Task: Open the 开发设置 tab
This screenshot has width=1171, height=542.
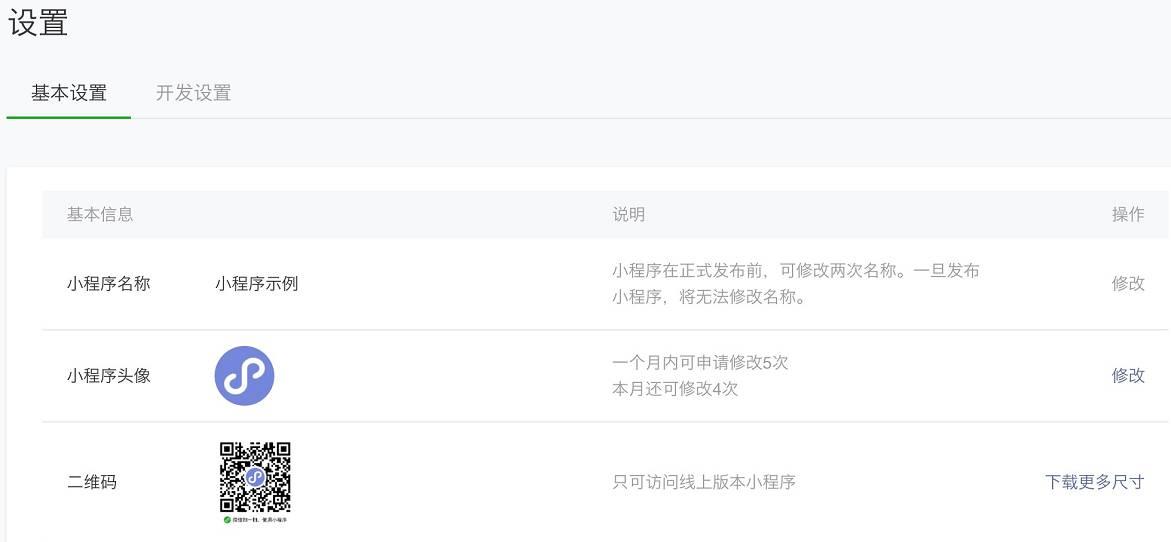Action: [193, 93]
